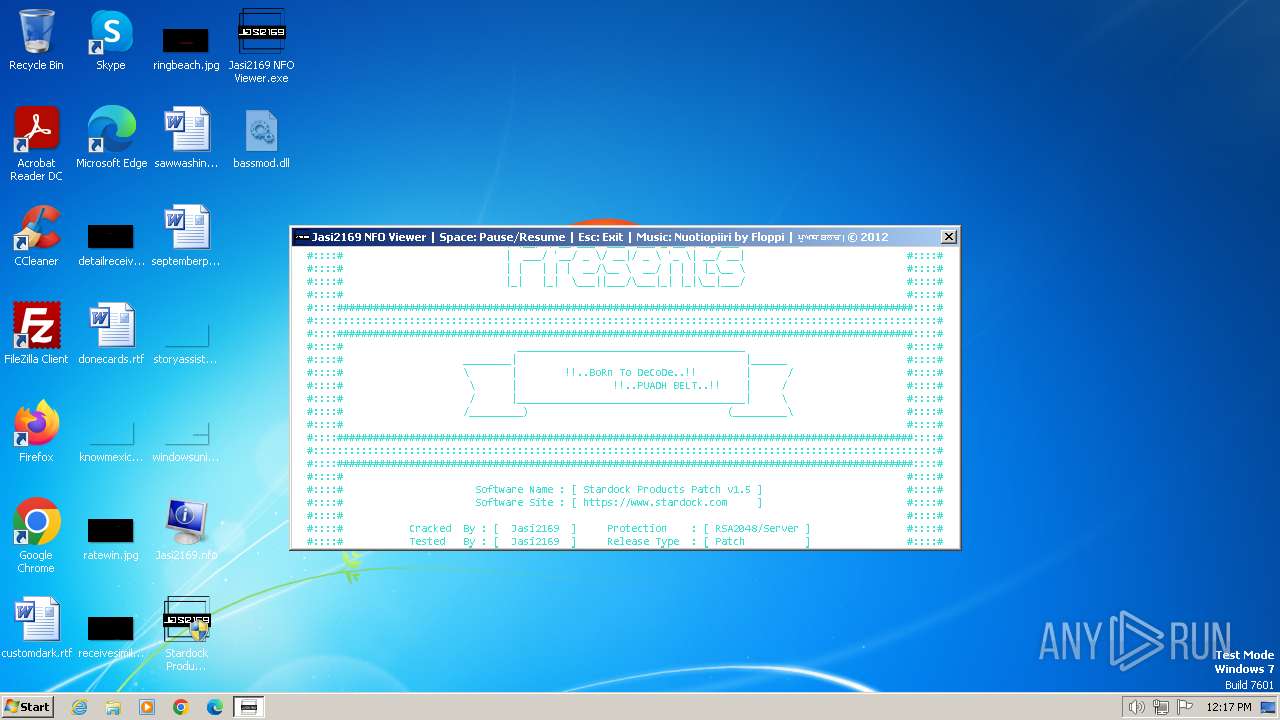The image size is (1280, 720).
Task: Open Acrobat Reader DC shortcut
Action: [36, 144]
